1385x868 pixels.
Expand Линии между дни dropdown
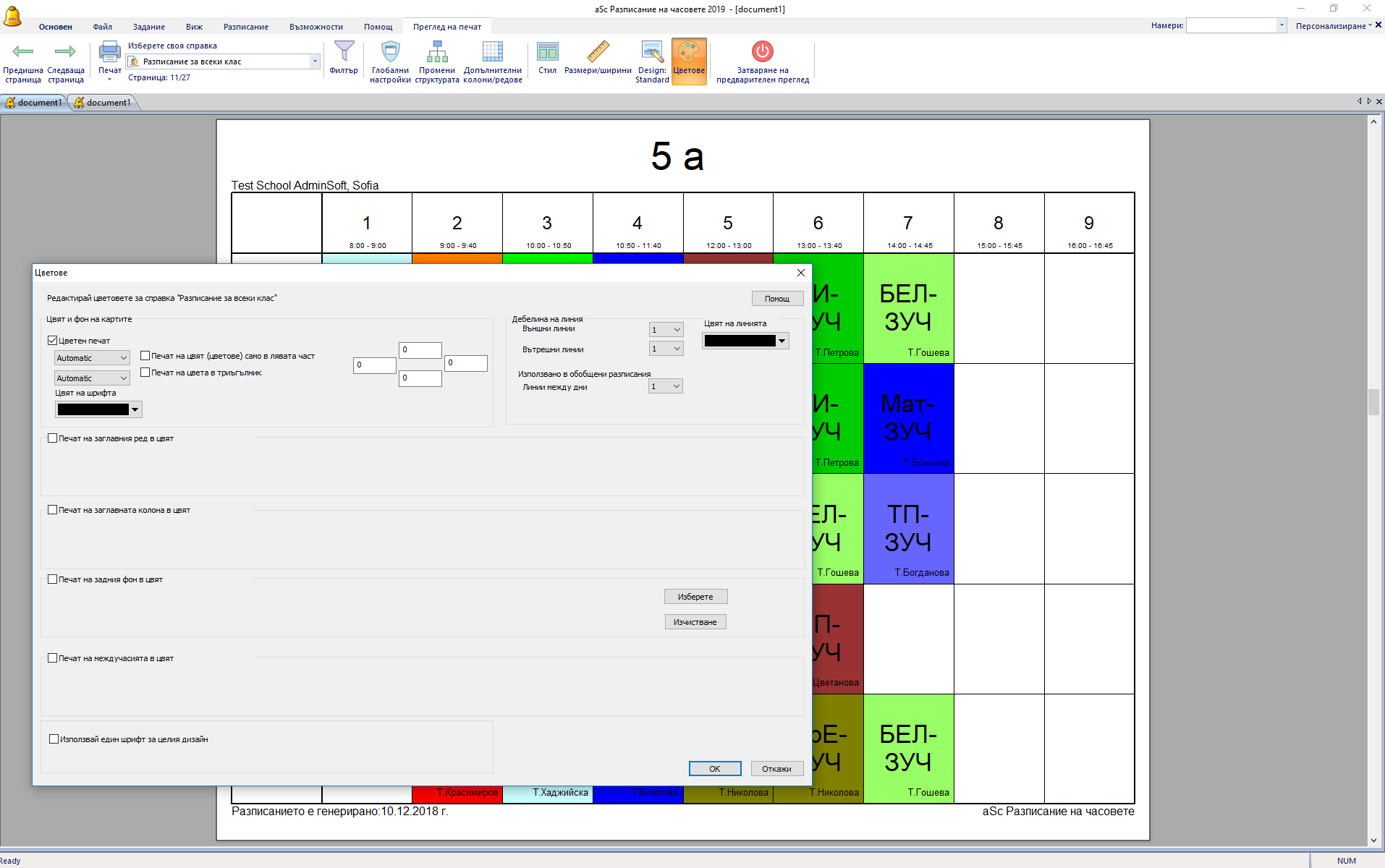(x=677, y=386)
